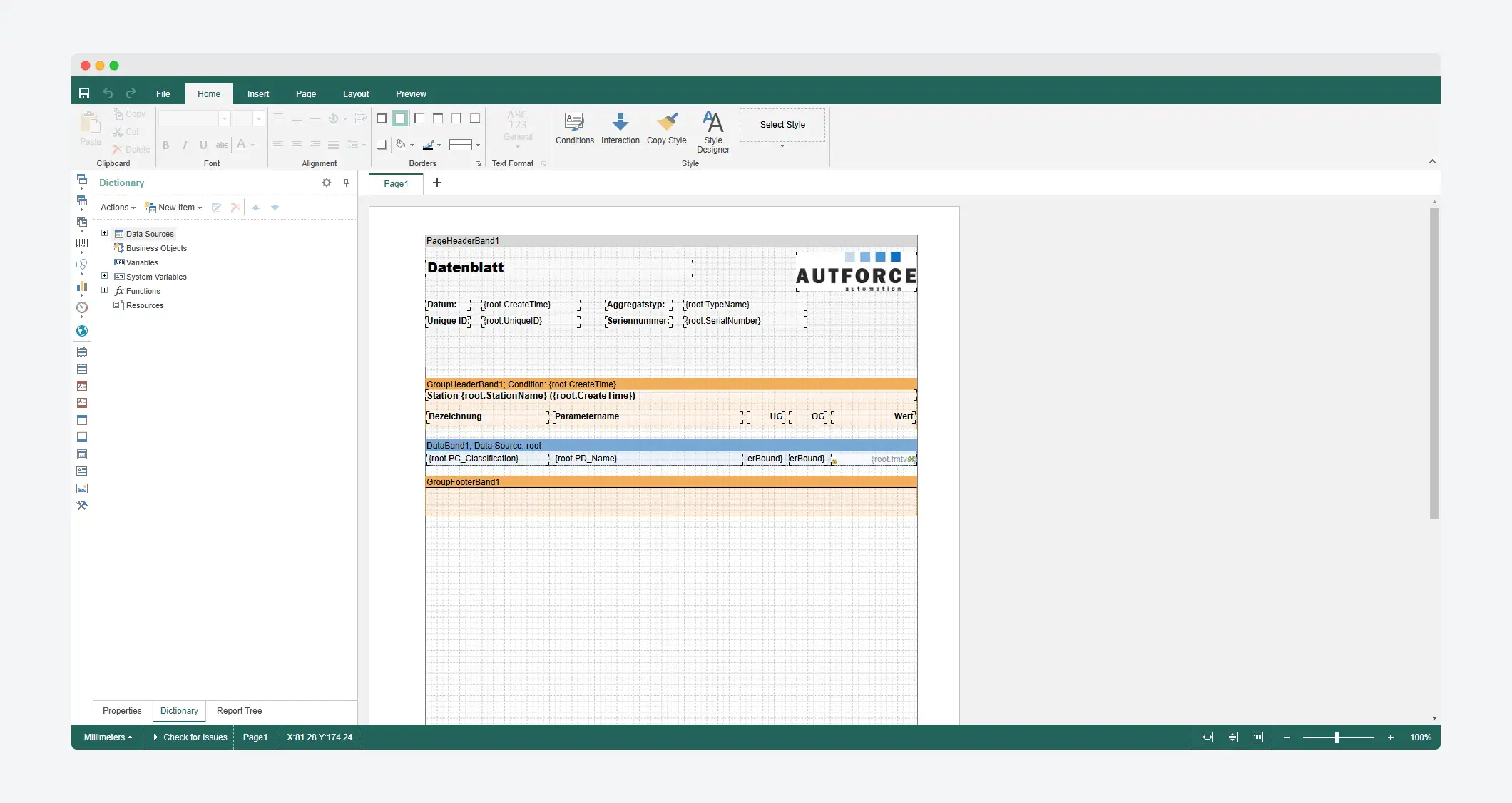This screenshot has width=1512, height=803.
Task: Click the Dictionary panel settings gear
Action: click(327, 183)
